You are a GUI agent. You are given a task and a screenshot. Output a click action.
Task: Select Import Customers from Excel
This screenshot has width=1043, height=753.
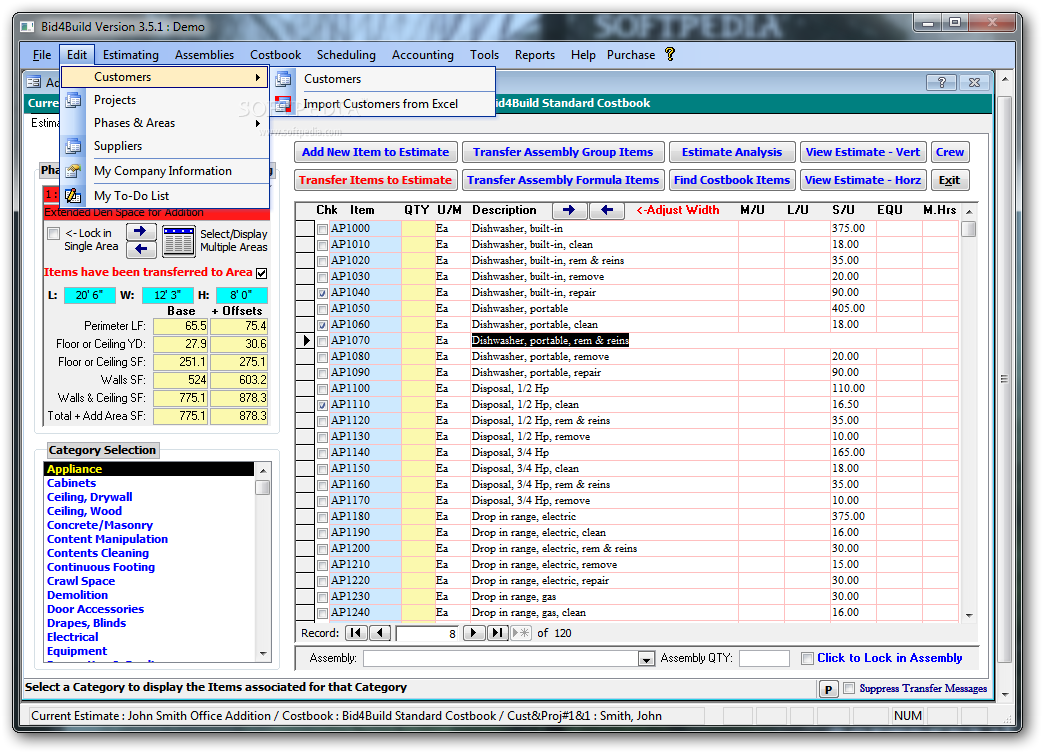click(x=384, y=104)
